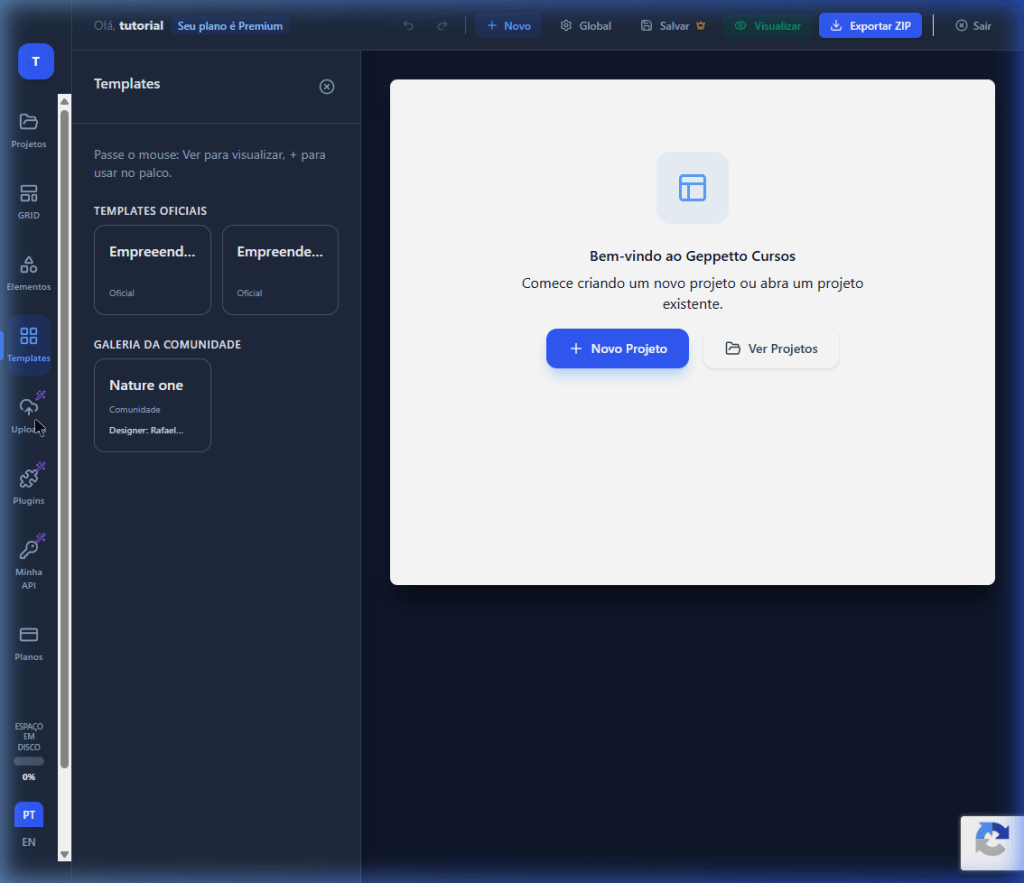Open the Projetos folder icon in sidebar
Image resolution: width=1024 pixels, height=883 pixels.
(x=29, y=123)
